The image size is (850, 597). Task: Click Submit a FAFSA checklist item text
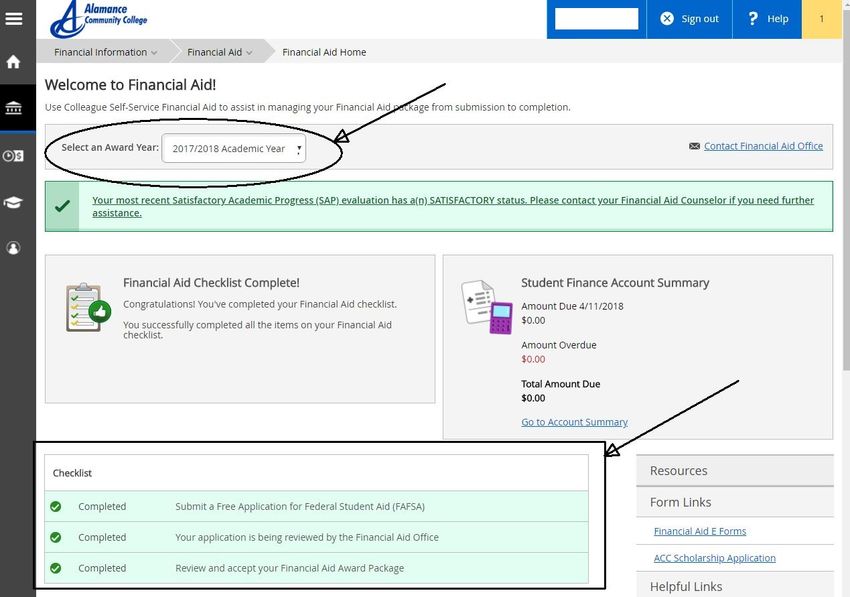(300, 506)
